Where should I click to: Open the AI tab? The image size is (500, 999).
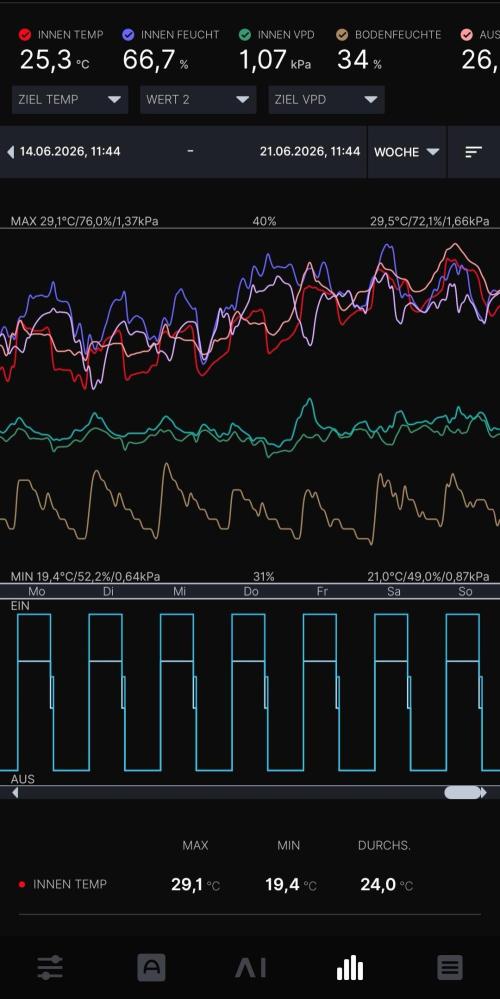pos(250,968)
